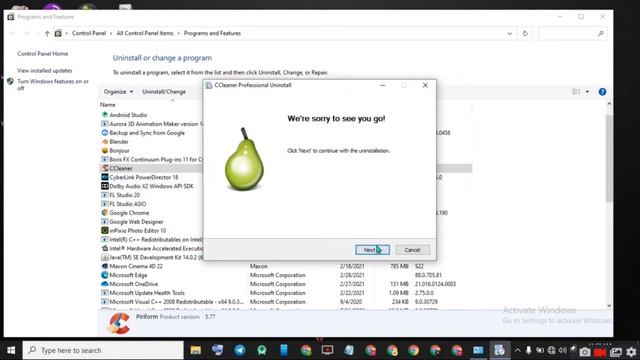Open Telegram from the taskbar
640x360 pixels.
(240, 350)
